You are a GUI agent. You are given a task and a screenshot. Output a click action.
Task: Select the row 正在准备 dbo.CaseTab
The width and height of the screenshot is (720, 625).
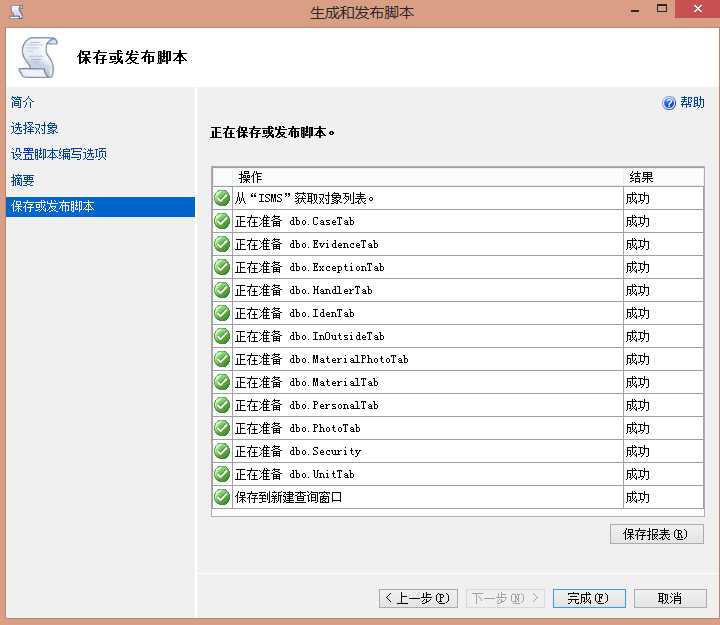click(458, 221)
